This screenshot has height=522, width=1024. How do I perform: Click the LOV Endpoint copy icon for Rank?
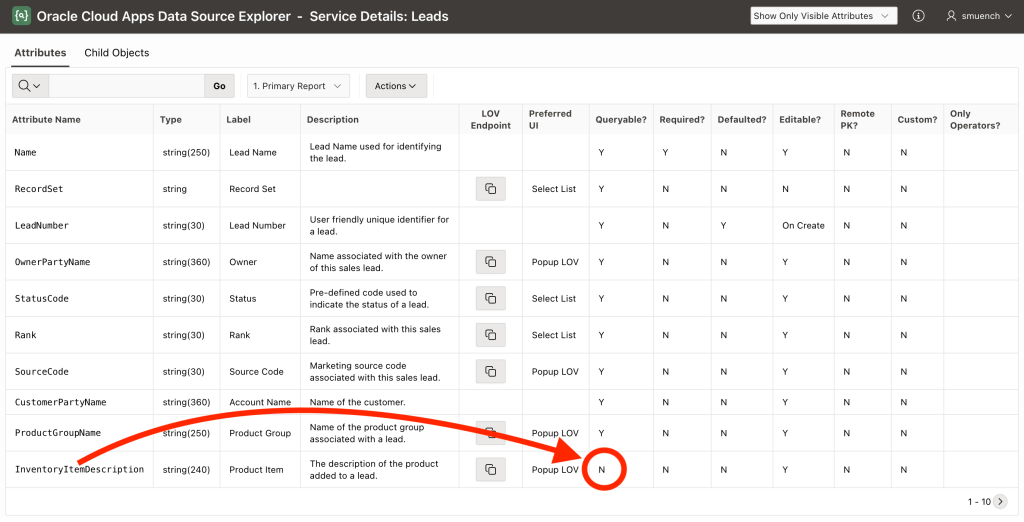coord(490,335)
